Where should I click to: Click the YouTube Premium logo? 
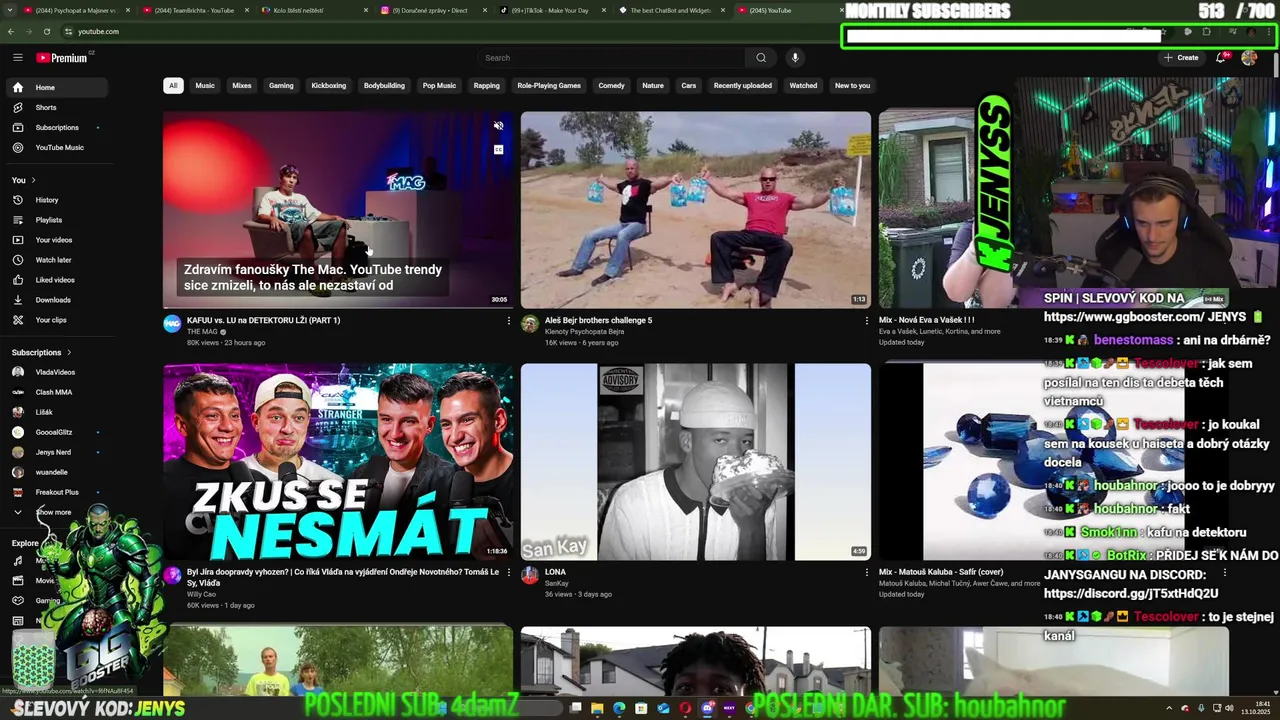62,58
